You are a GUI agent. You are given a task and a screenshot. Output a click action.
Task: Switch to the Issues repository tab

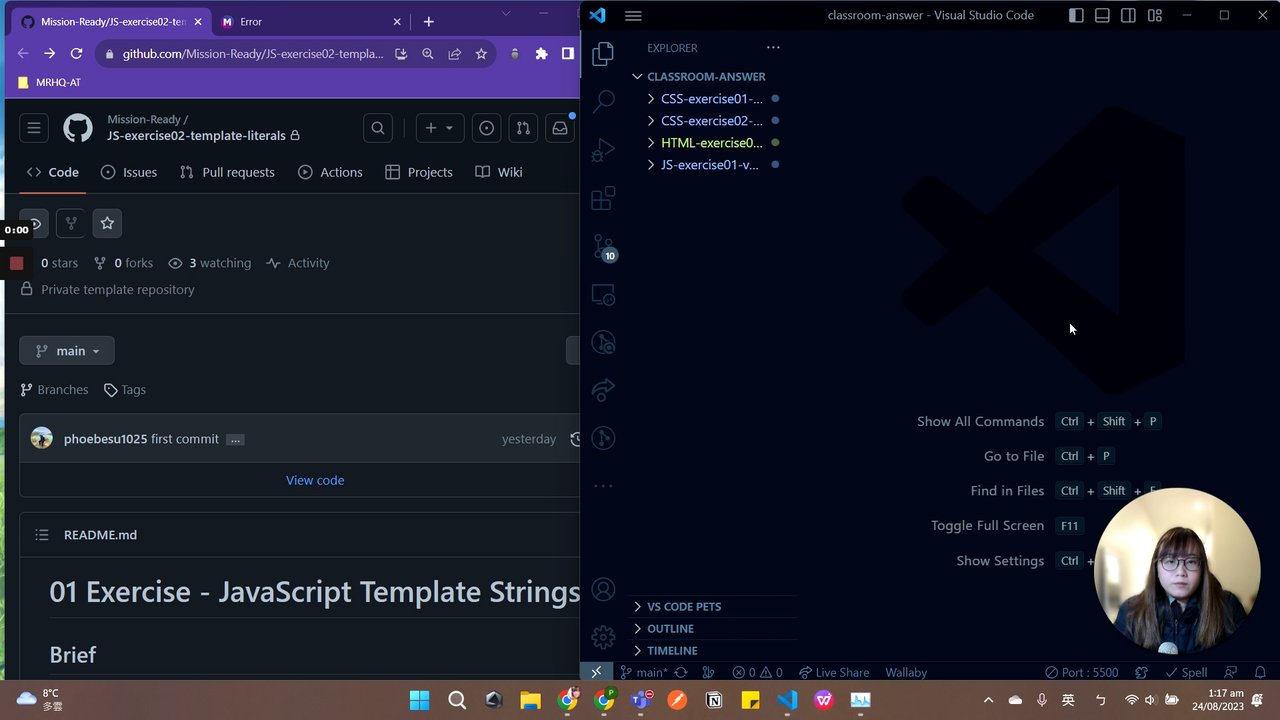point(129,172)
